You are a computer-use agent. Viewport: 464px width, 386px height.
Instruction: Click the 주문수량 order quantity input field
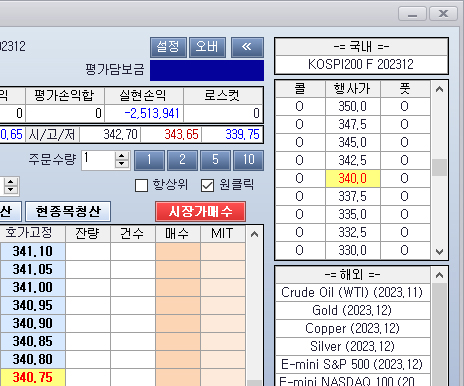pyautogui.click(x=99, y=160)
